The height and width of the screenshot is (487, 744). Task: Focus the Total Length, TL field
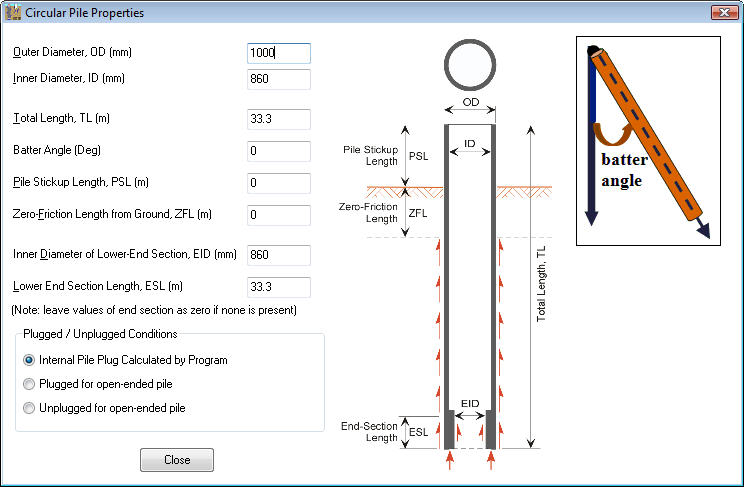click(278, 118)
